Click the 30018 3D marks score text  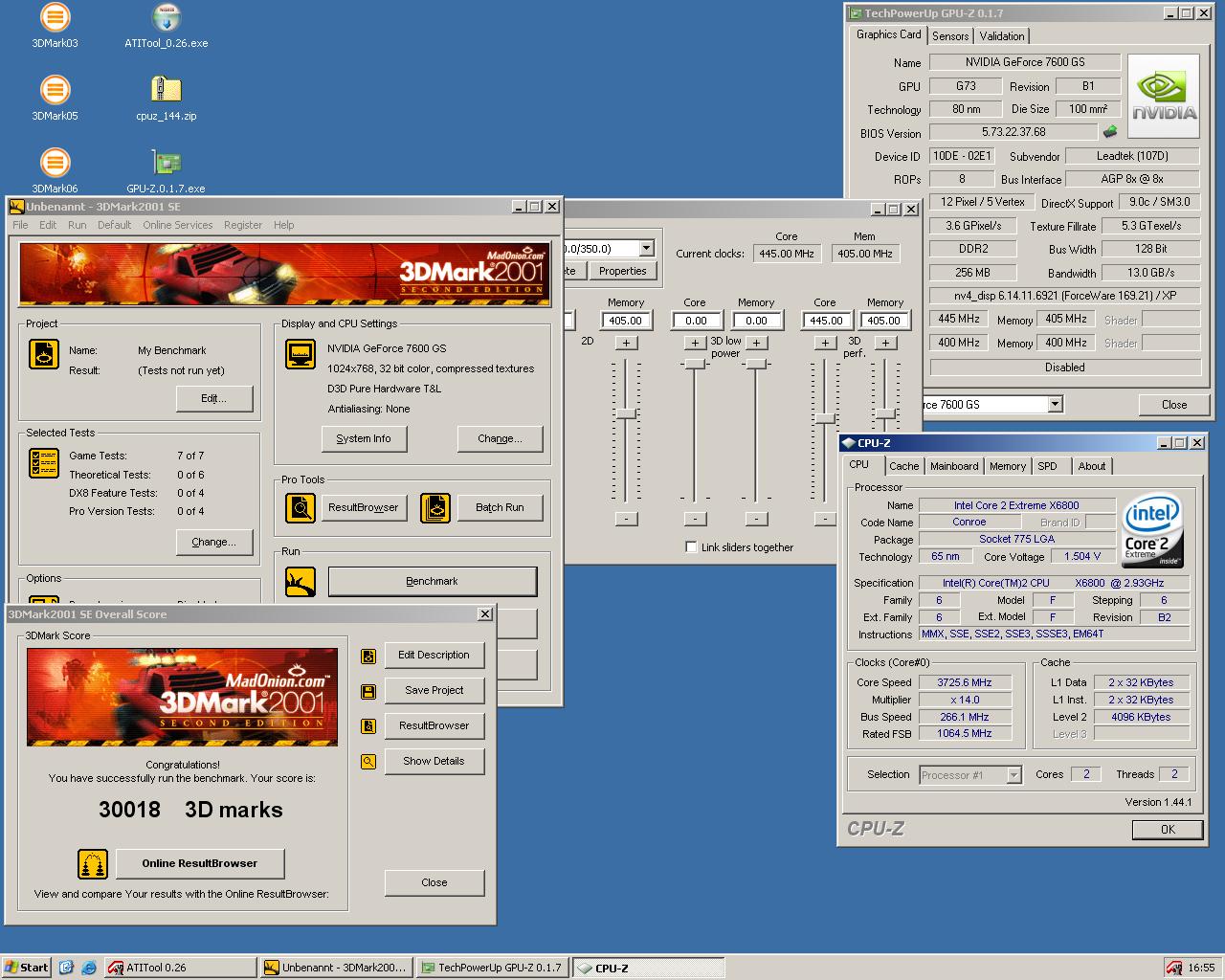point(190,810)
